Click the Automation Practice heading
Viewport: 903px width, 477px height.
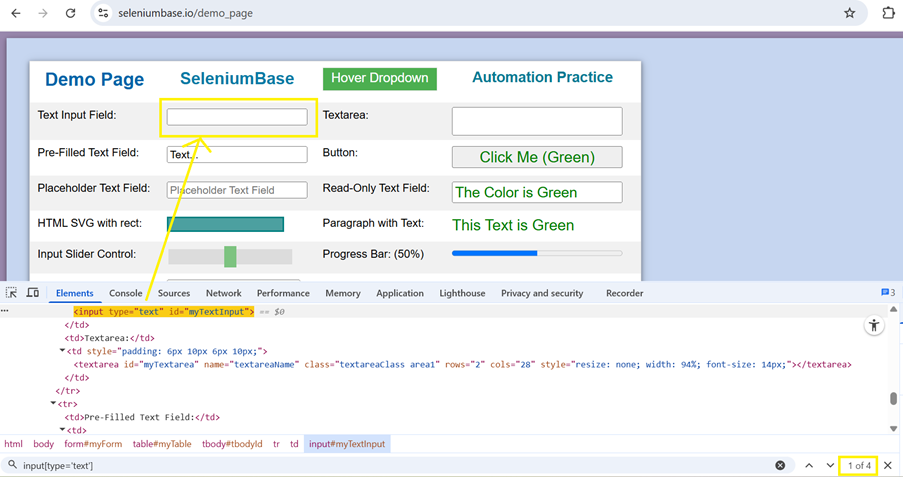tap(542, 77)
